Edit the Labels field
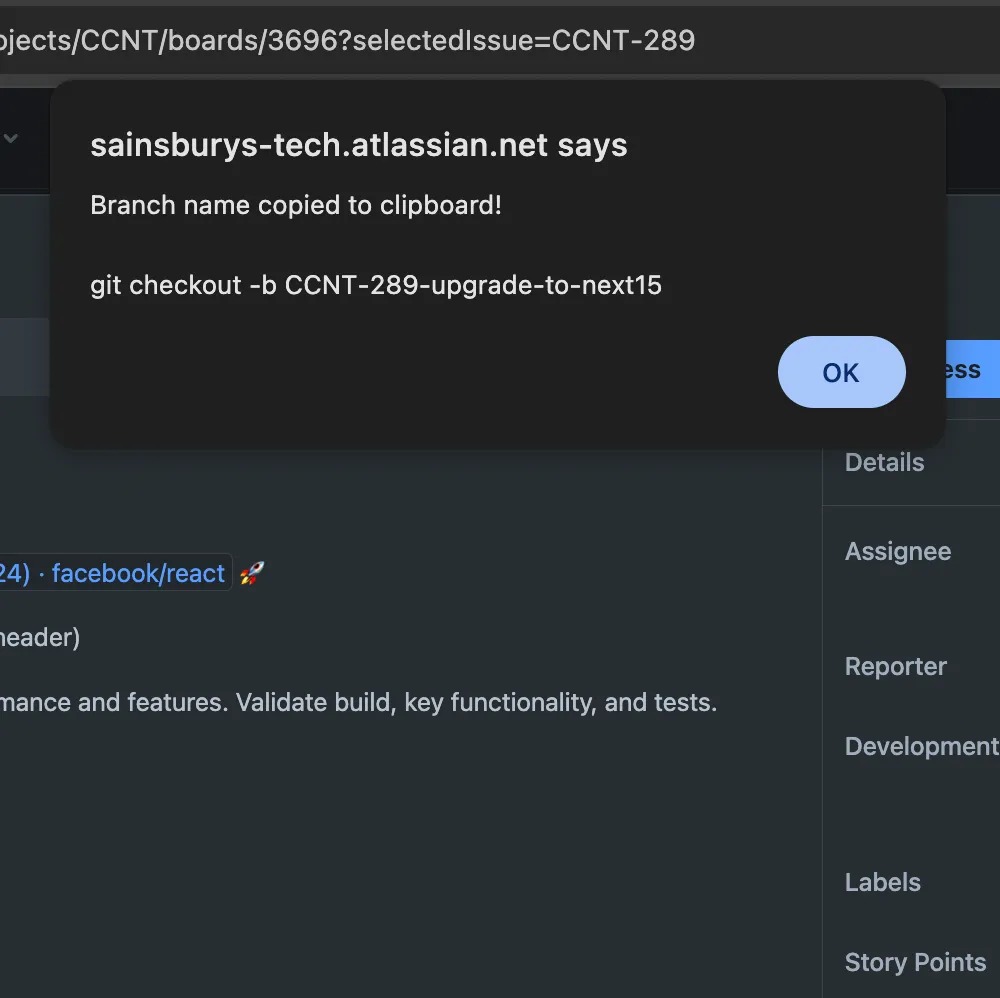 pos(882,882)
